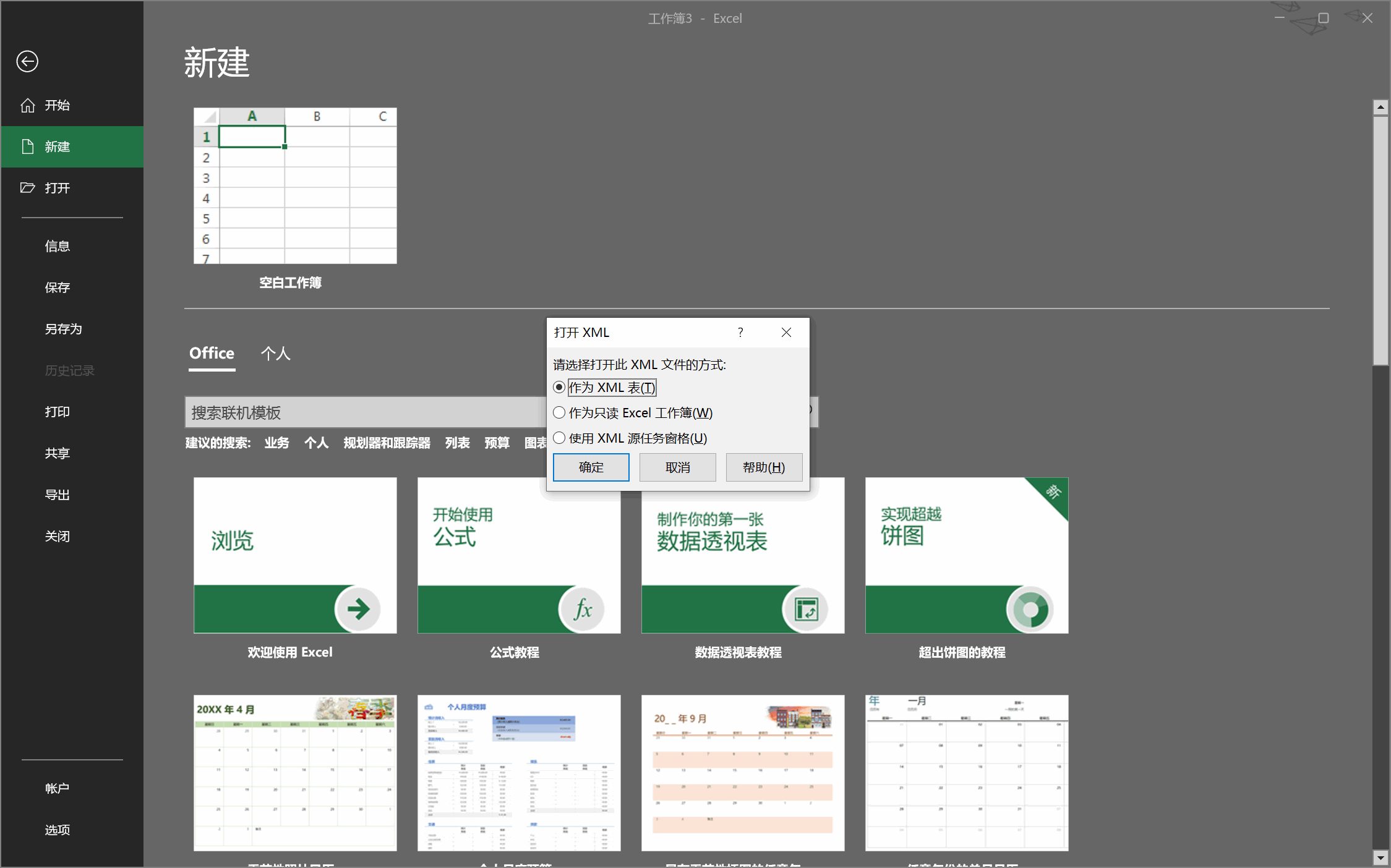Open the 个人月度预算 template thumbnail
The image size is (1391, 868).
click(x=519, y=773)
